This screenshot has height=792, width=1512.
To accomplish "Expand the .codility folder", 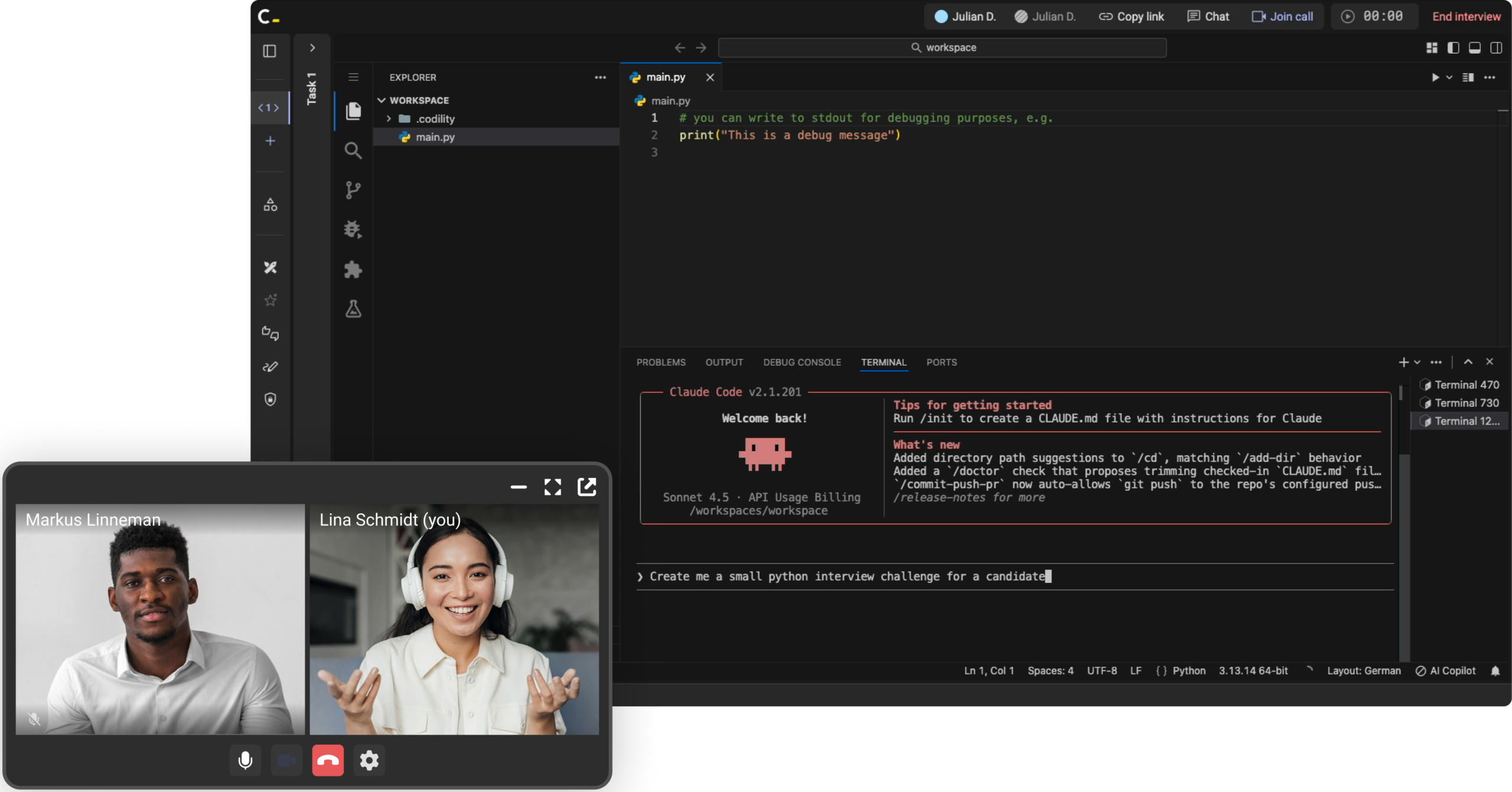I will tap(389, 119).
